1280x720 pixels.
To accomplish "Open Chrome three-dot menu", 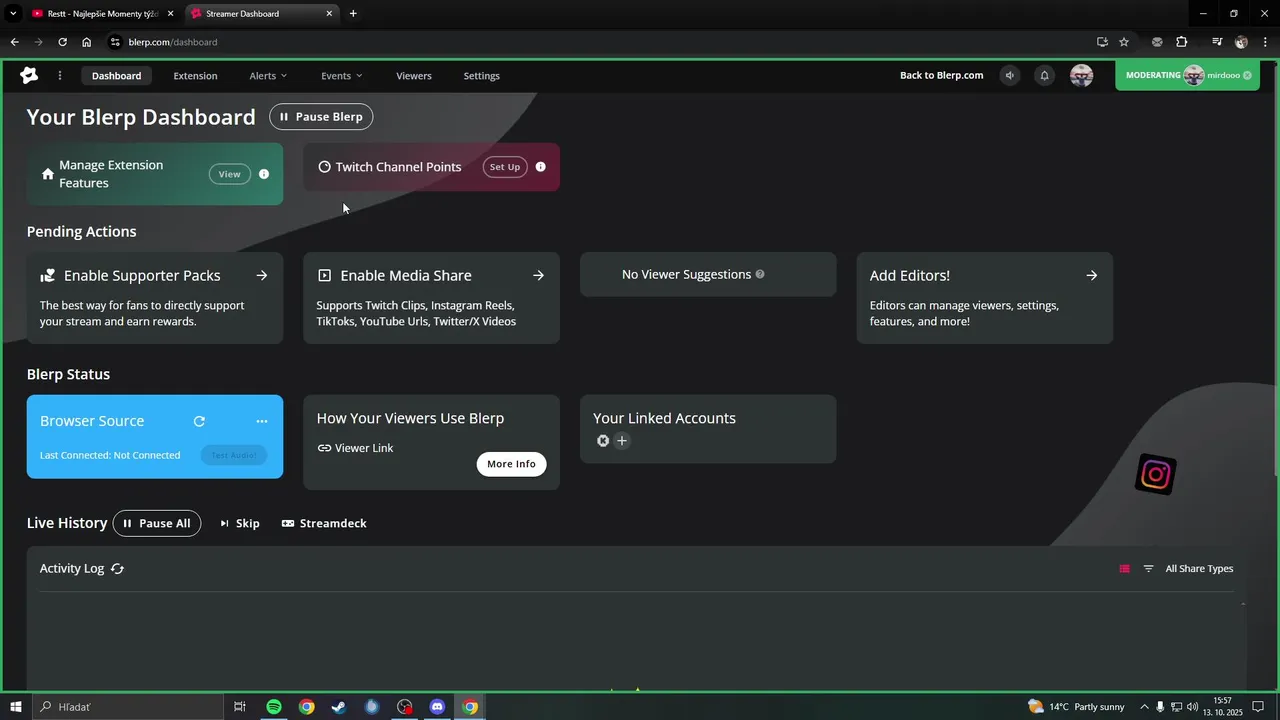I will click(1265, 42).
